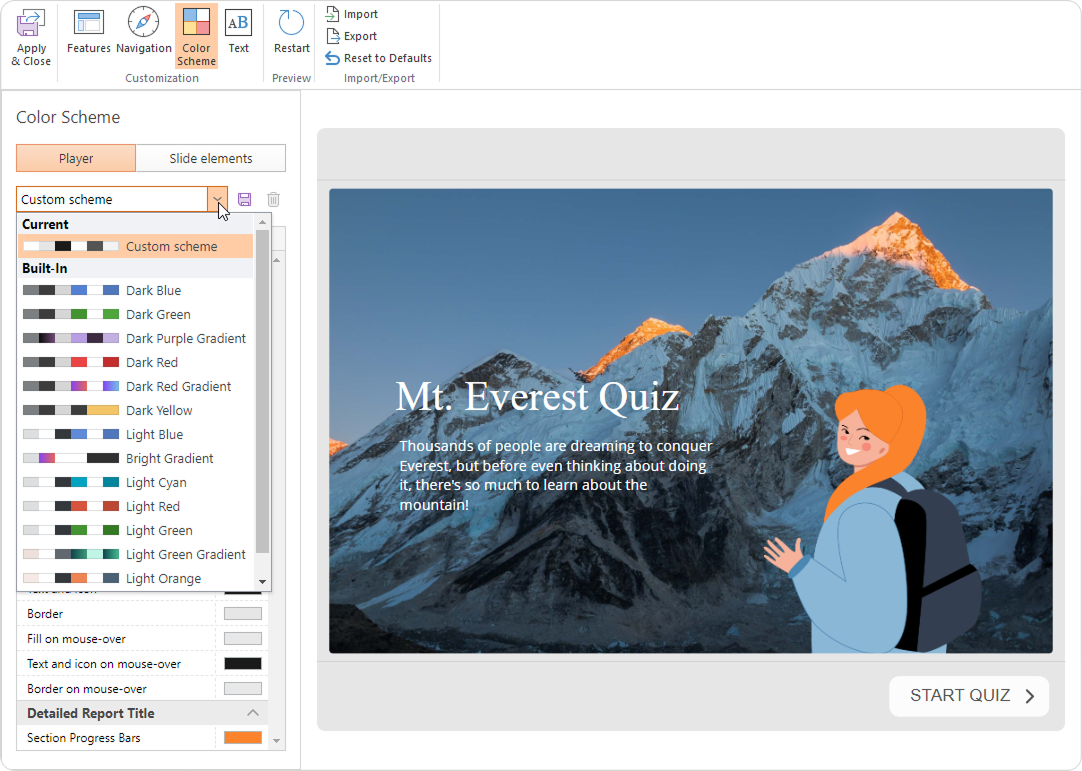The width and height of the screenshot is (1082, 771).
Task: Save the current color scheme
Action: 245,199
